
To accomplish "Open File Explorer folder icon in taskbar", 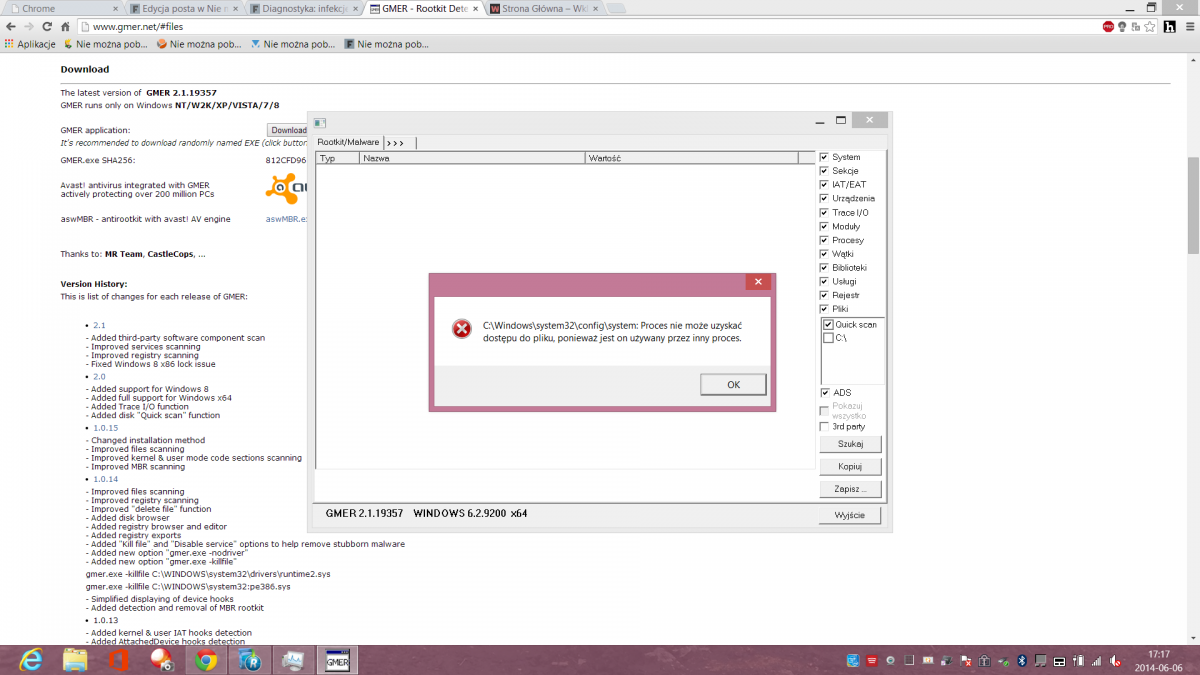I will coord(75,660).
